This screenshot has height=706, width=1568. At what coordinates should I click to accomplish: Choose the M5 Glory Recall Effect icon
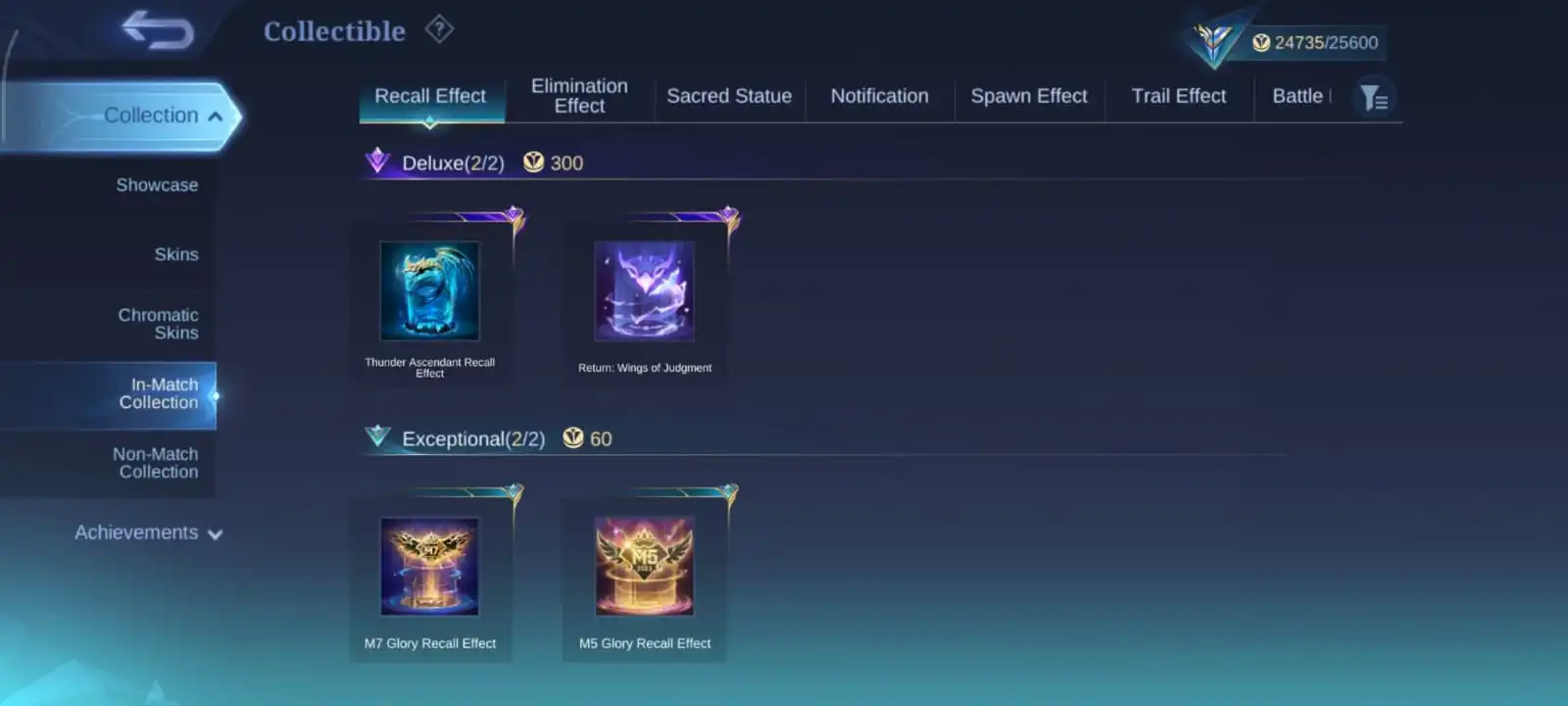click(644, 567)
